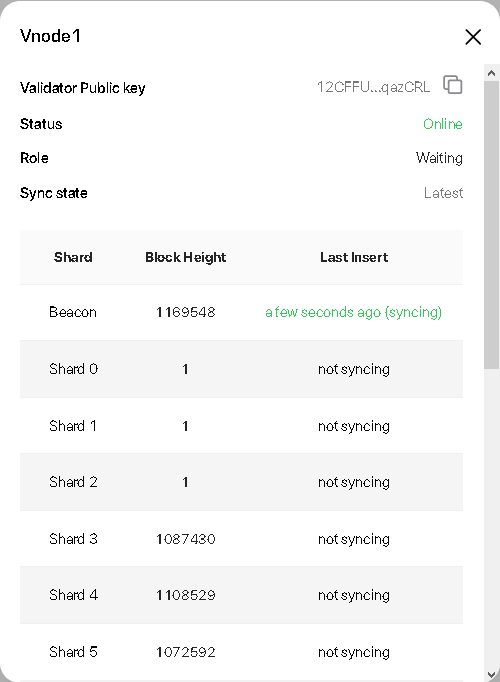
Task: Click the Latest sync state value
Action: [x=443, y=193]
